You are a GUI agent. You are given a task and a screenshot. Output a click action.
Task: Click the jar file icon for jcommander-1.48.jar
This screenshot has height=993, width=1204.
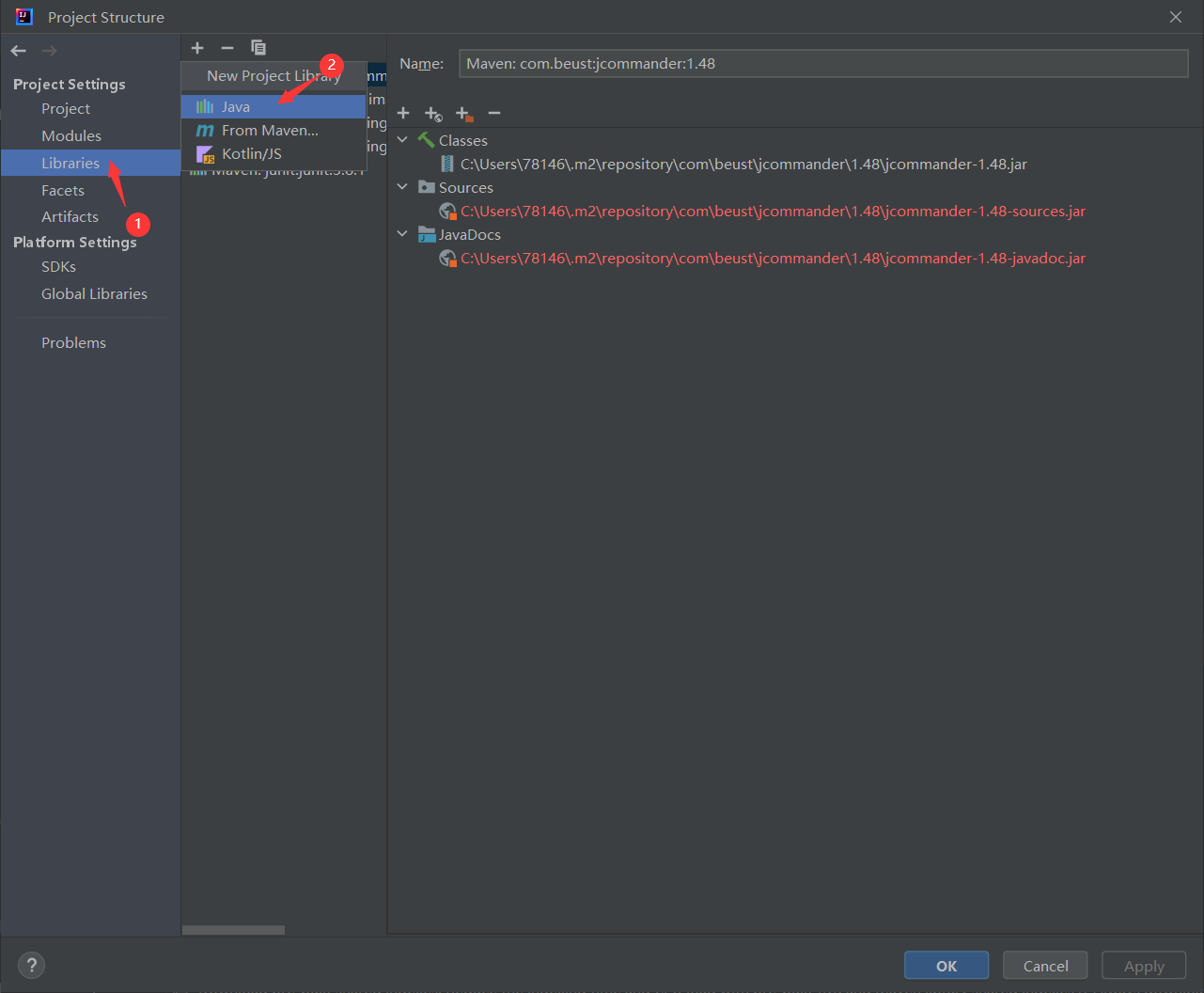tap(447, 164)
